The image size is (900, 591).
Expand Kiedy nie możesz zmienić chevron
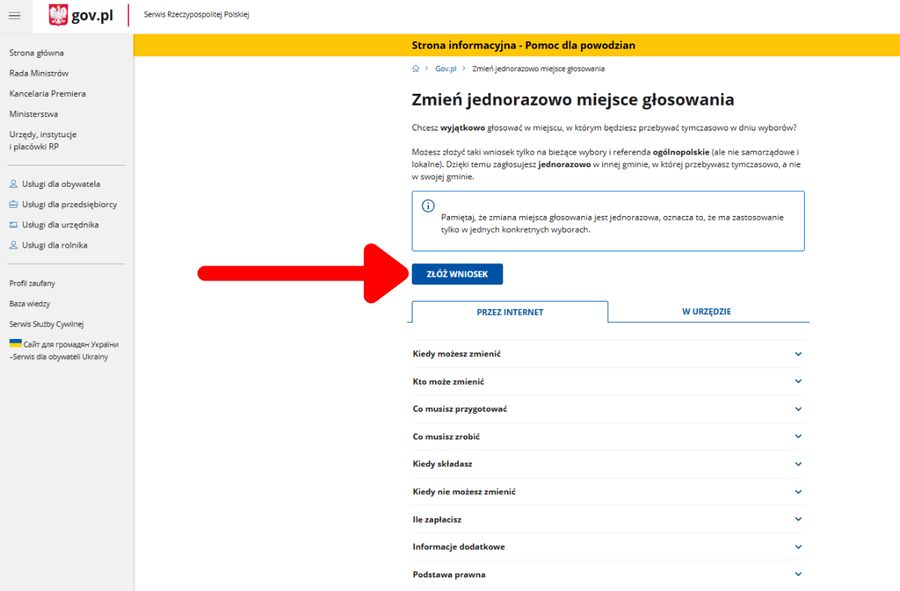798,492
